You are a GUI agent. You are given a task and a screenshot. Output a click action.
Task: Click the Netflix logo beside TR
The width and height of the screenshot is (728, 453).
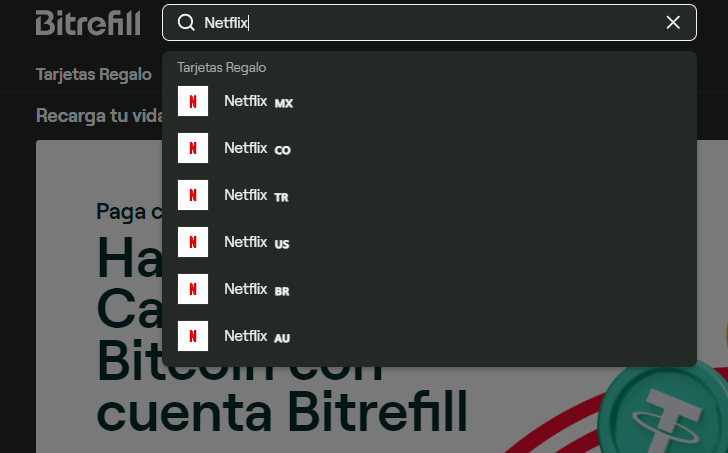tap(193, 195)
